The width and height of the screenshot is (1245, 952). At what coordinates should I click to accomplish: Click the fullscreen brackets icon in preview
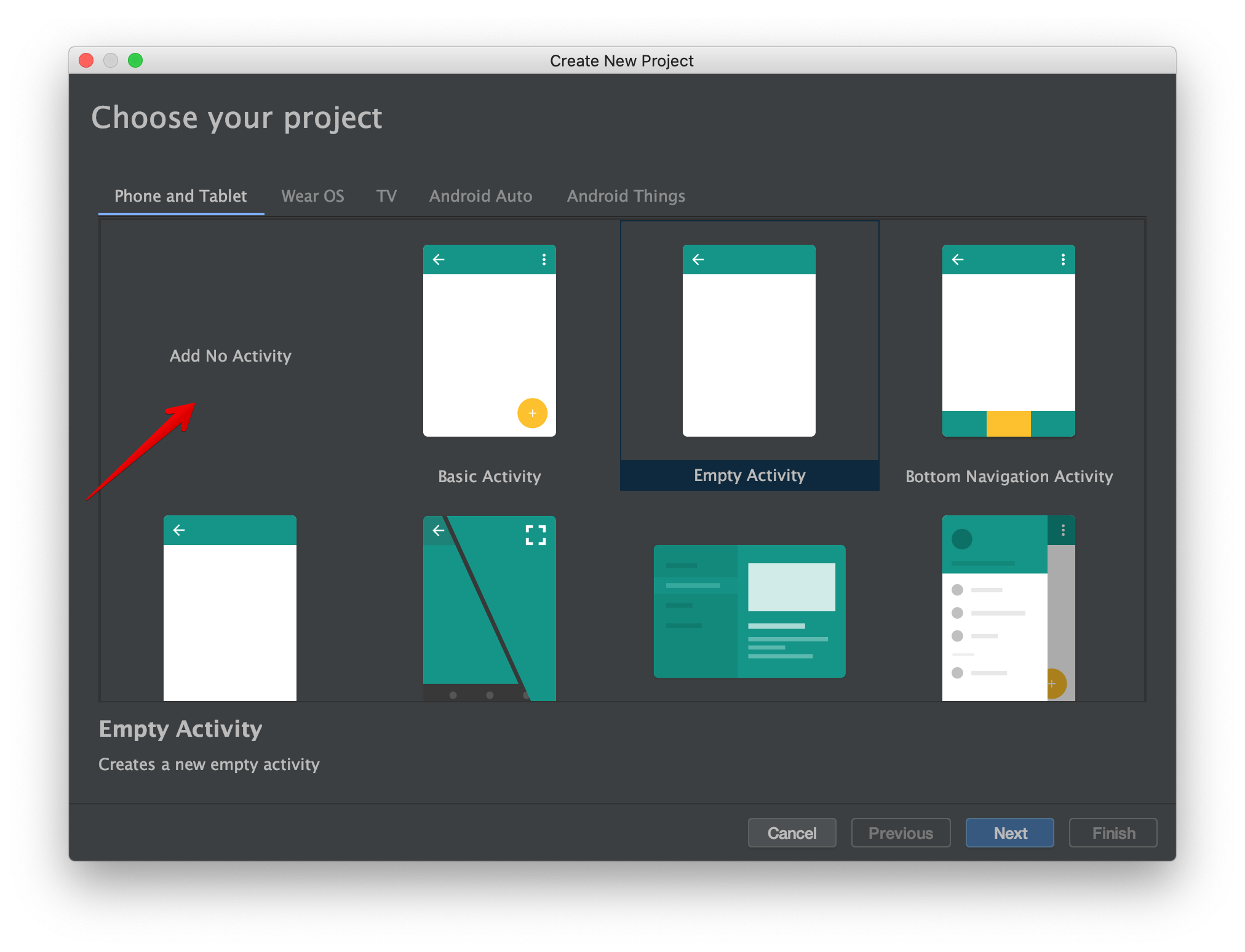click(x=536, y=535)
